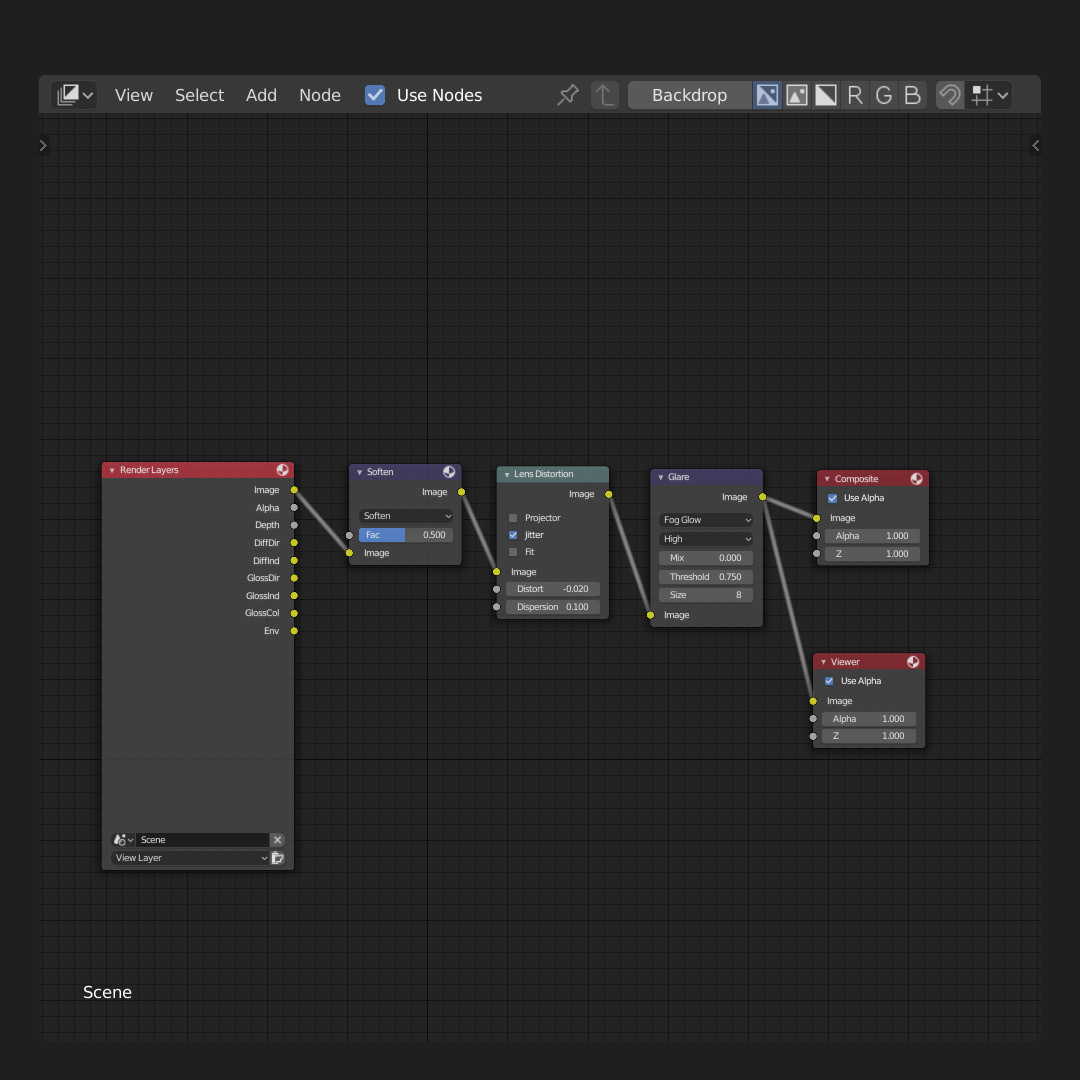The height and width of the screenshot is (1080, 1080).
Task: Click the Viewer Z value field
Action: [869, 737]
